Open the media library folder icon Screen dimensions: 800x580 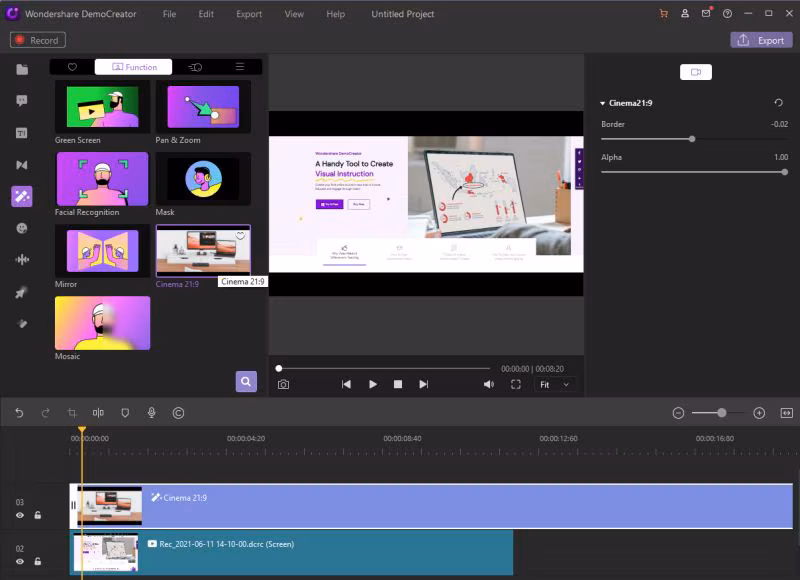point(22,69)
